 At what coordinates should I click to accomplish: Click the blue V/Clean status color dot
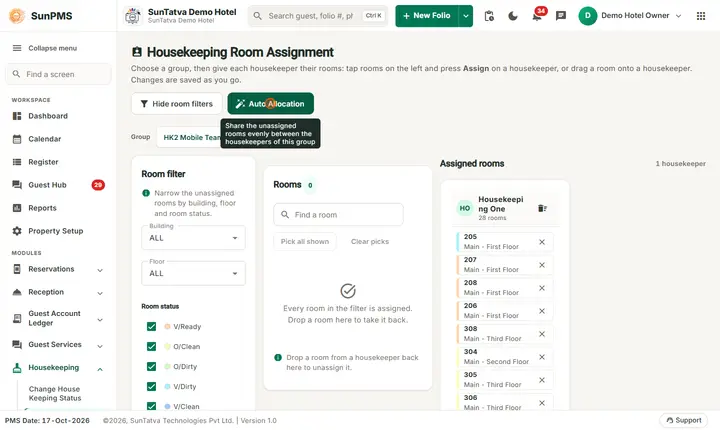[167, 407]
